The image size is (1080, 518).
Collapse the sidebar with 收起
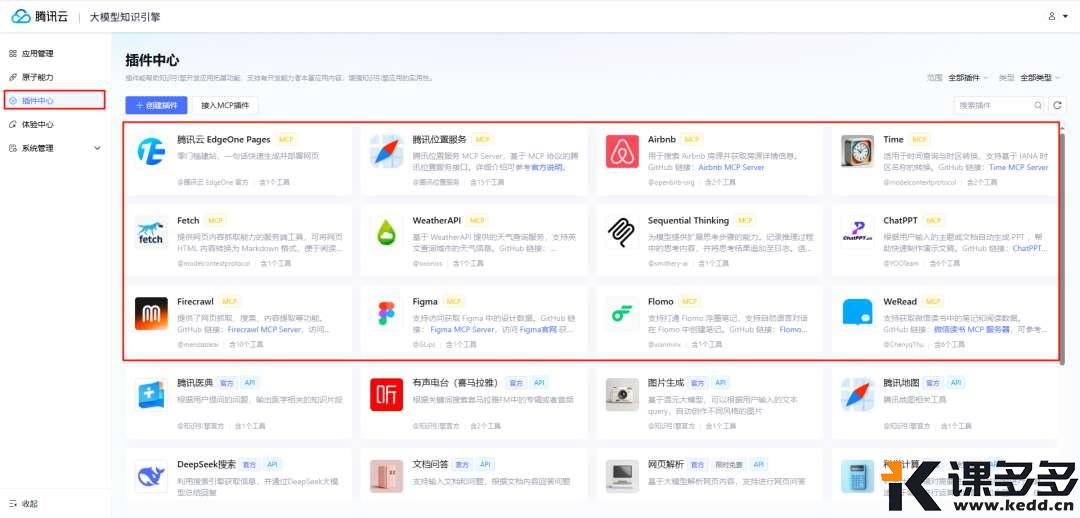24,504
